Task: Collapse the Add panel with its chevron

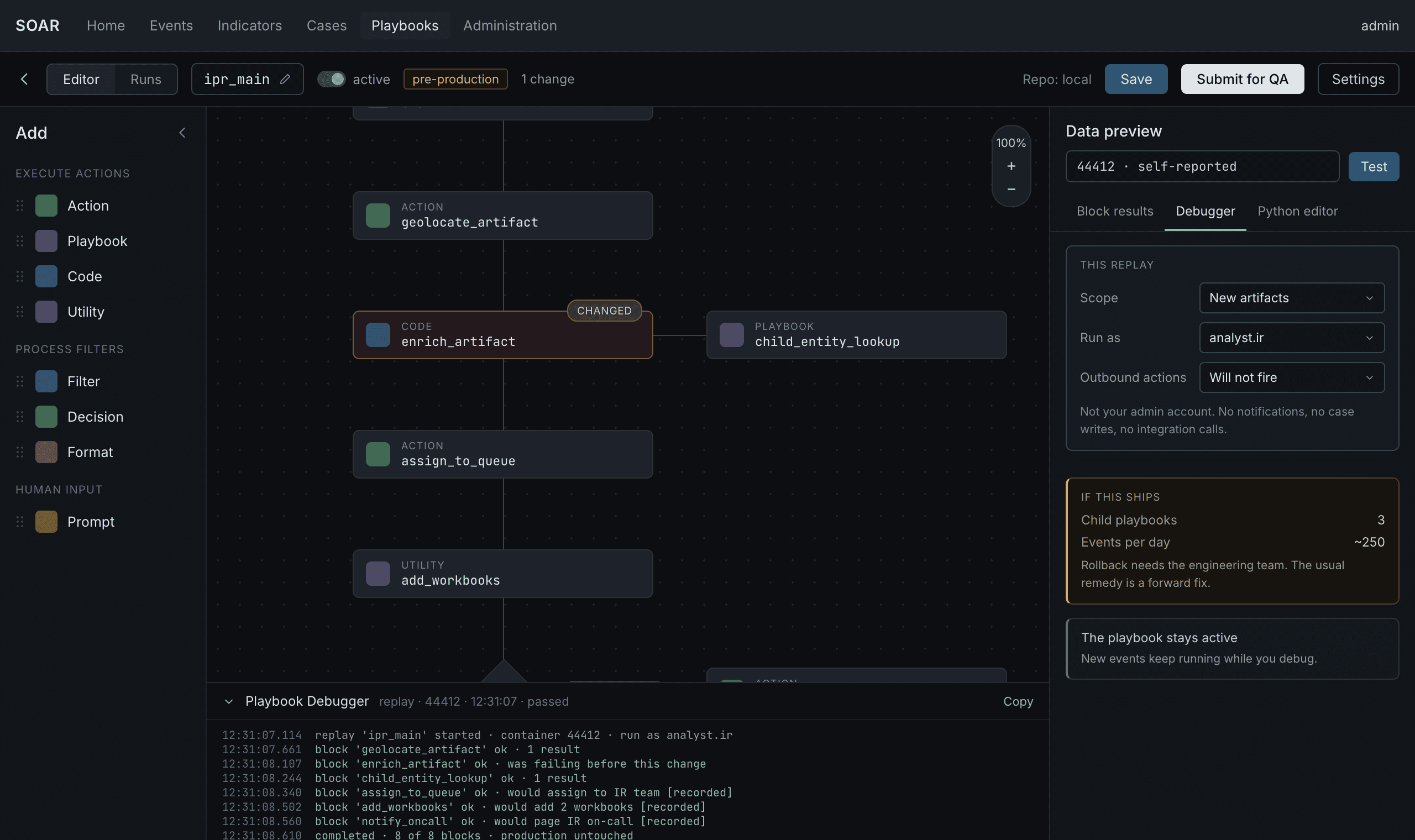Action: pyautogui.click(x=182, y=133)
